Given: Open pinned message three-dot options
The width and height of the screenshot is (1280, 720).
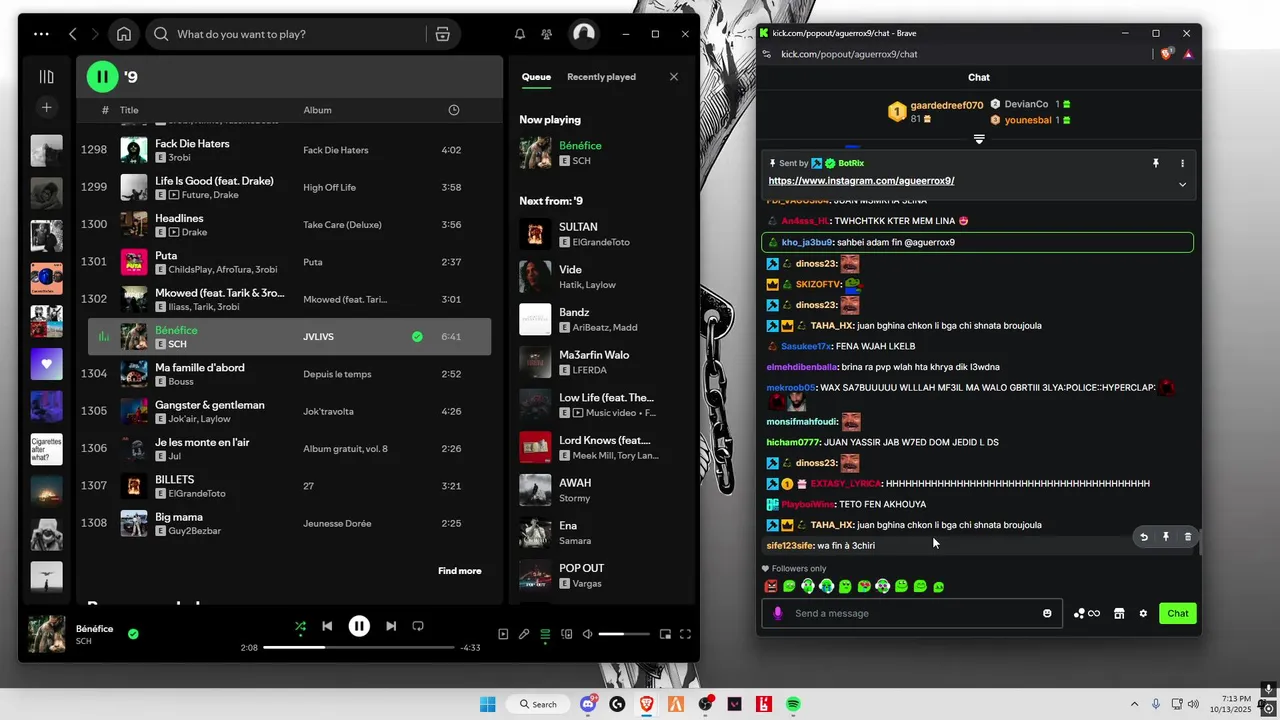Looking at the screenshot, I should tap(1182, 163).
